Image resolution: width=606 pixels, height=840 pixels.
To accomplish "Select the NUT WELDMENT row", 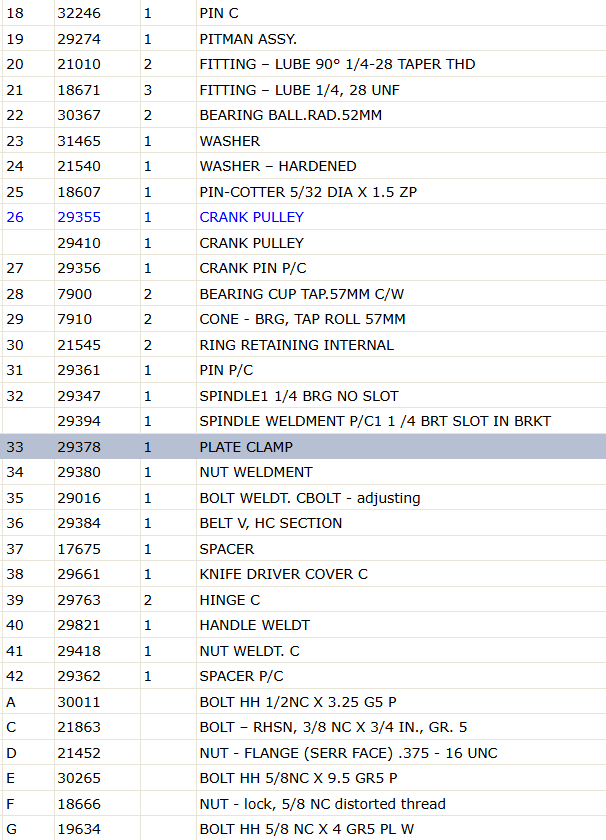I will [x=303, y=472].
